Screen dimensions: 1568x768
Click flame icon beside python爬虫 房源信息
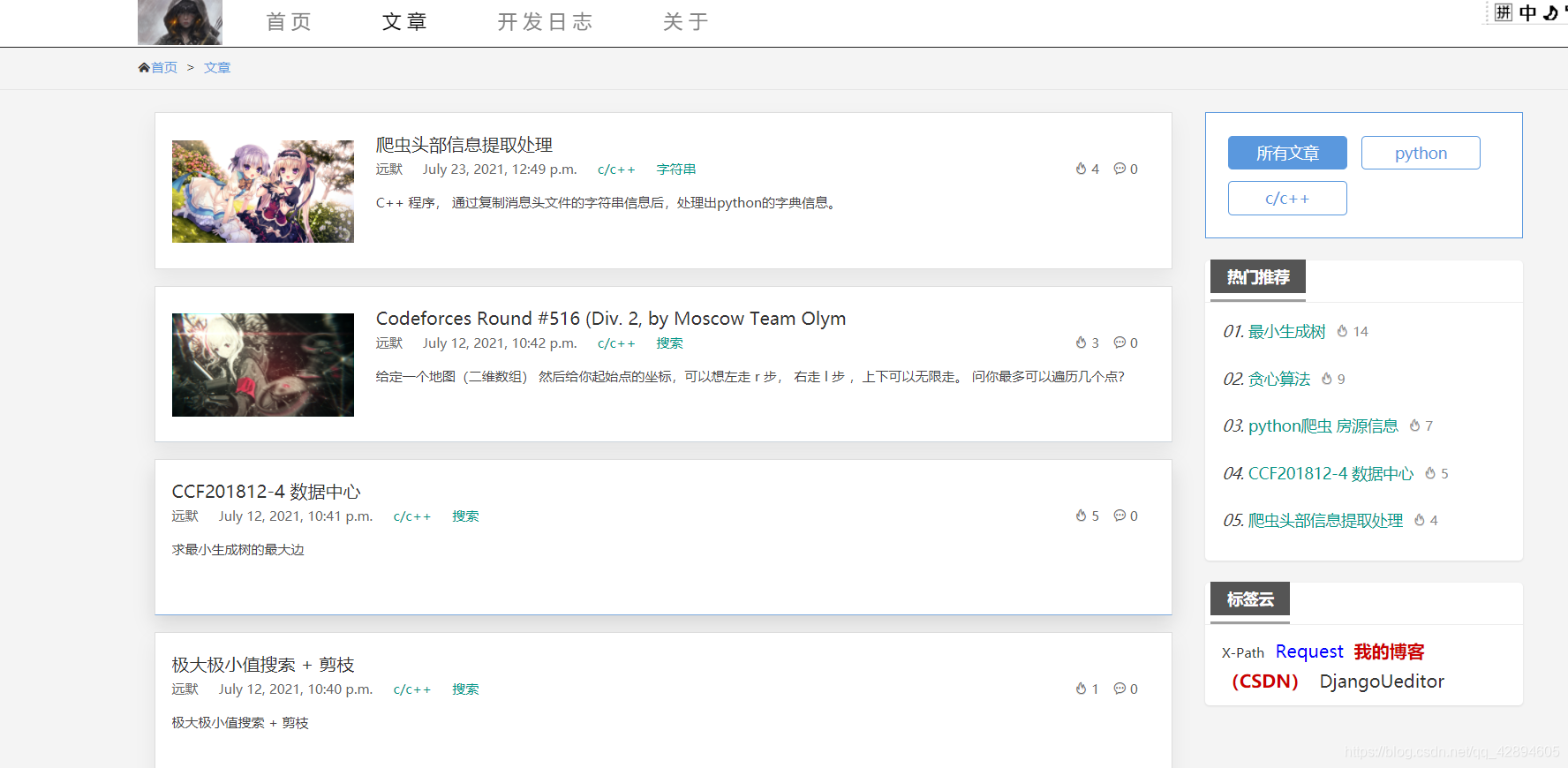tap(1415, 425)
